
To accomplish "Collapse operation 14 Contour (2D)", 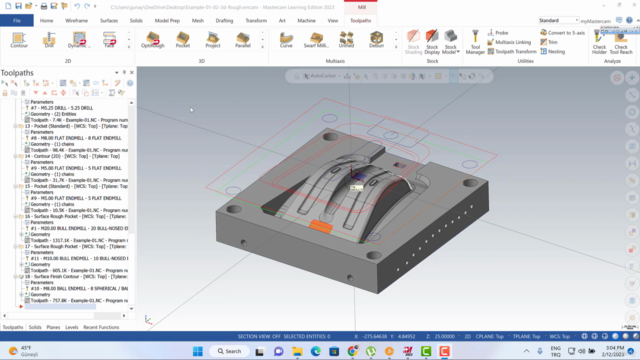I will click(x=16, y=156).
